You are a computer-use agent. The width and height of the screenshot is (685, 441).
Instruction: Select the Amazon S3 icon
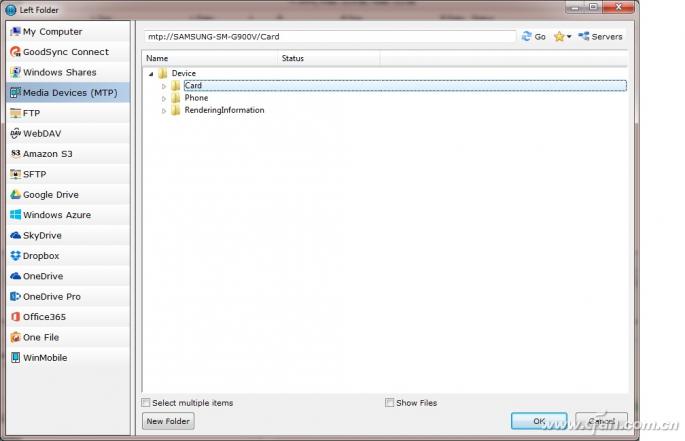pos(15,153)
